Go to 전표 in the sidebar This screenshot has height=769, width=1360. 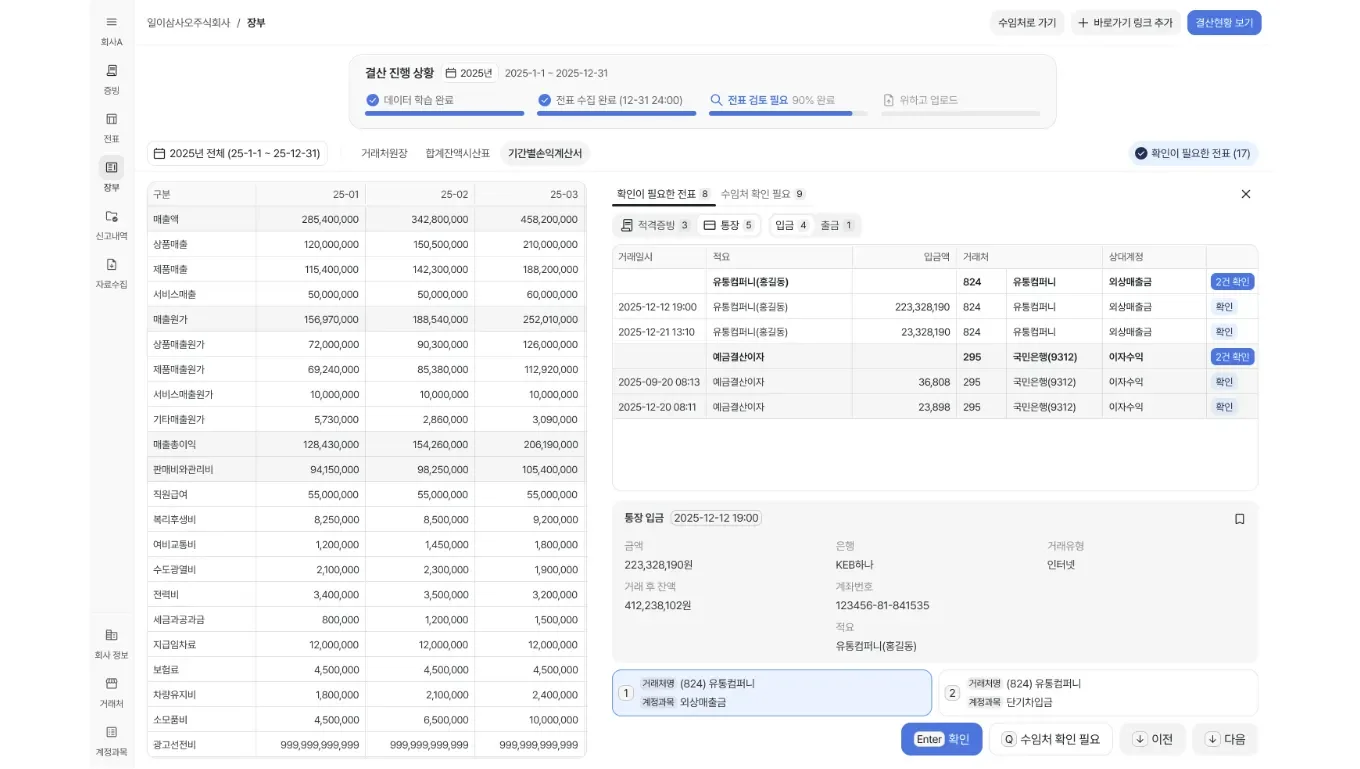click(x=111, y=120)
